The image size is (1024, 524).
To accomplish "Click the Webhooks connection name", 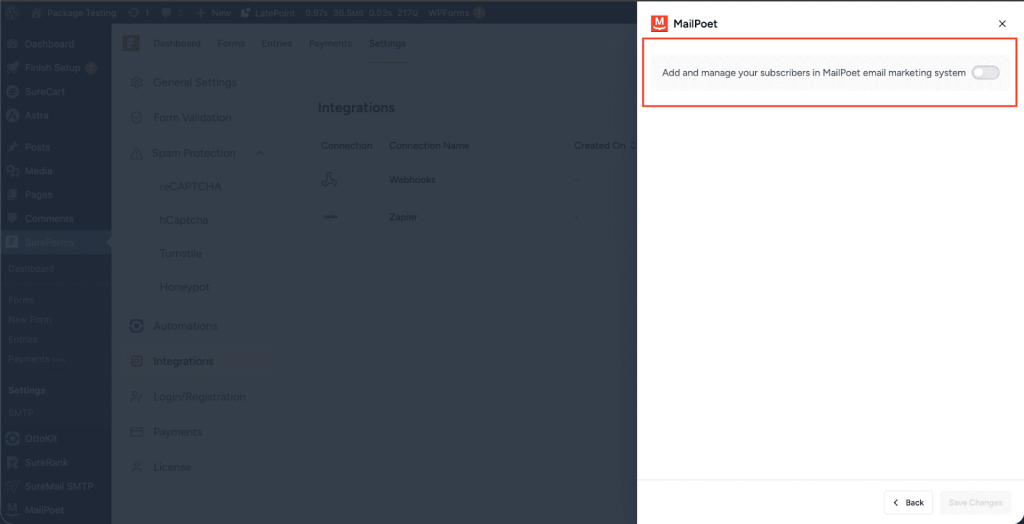I will point(412,179).
